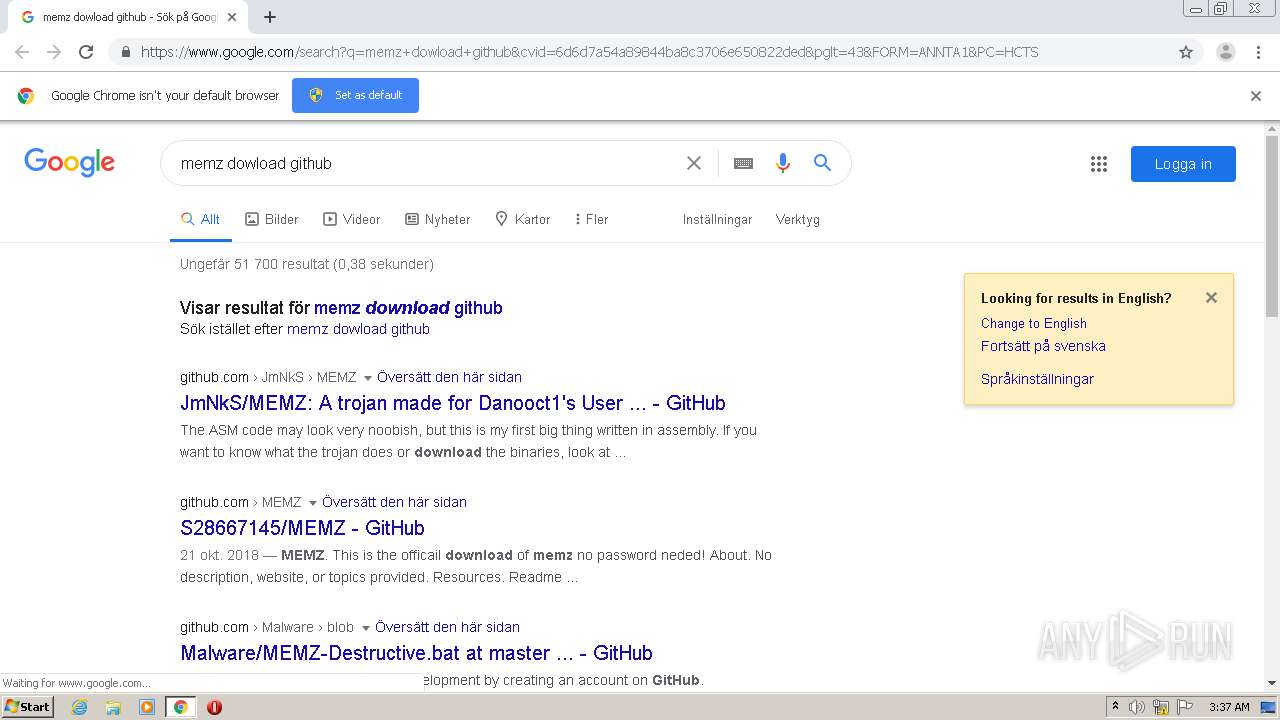1280x720 pixels.
Task: Open the media player taskbar icon
Action: pos(147,707)
